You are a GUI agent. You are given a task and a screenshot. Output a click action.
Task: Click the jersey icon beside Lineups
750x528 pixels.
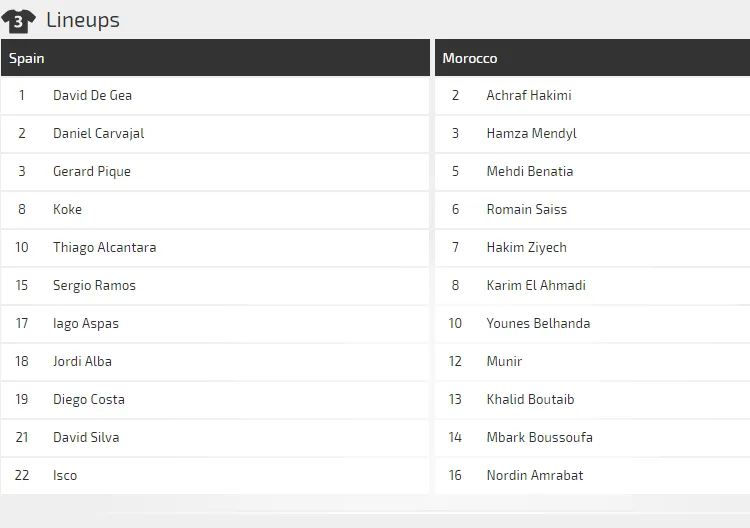[x=19, y=20]
